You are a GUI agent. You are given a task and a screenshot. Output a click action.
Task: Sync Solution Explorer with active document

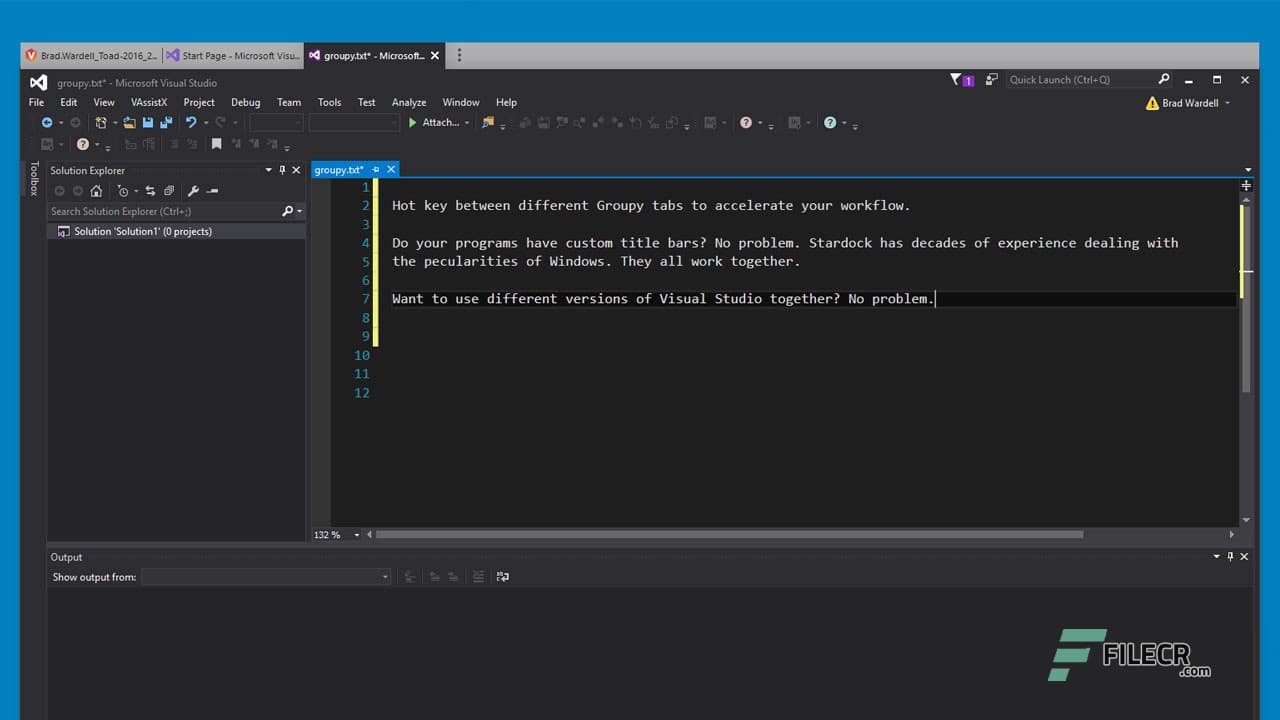click(x=151, y=190)
